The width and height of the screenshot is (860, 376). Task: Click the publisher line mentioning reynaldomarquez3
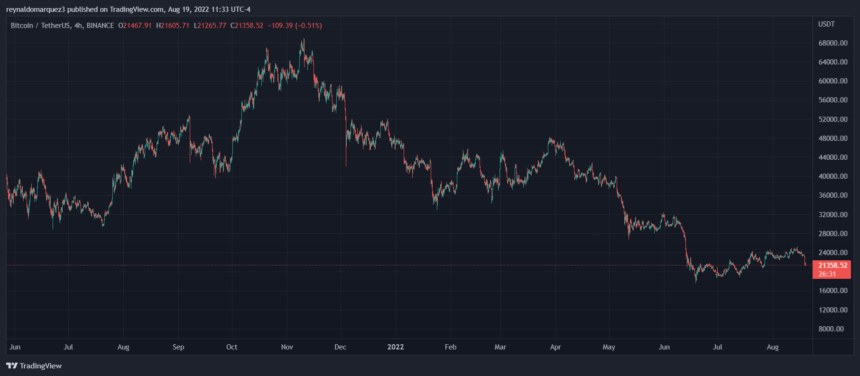(127, 9)
